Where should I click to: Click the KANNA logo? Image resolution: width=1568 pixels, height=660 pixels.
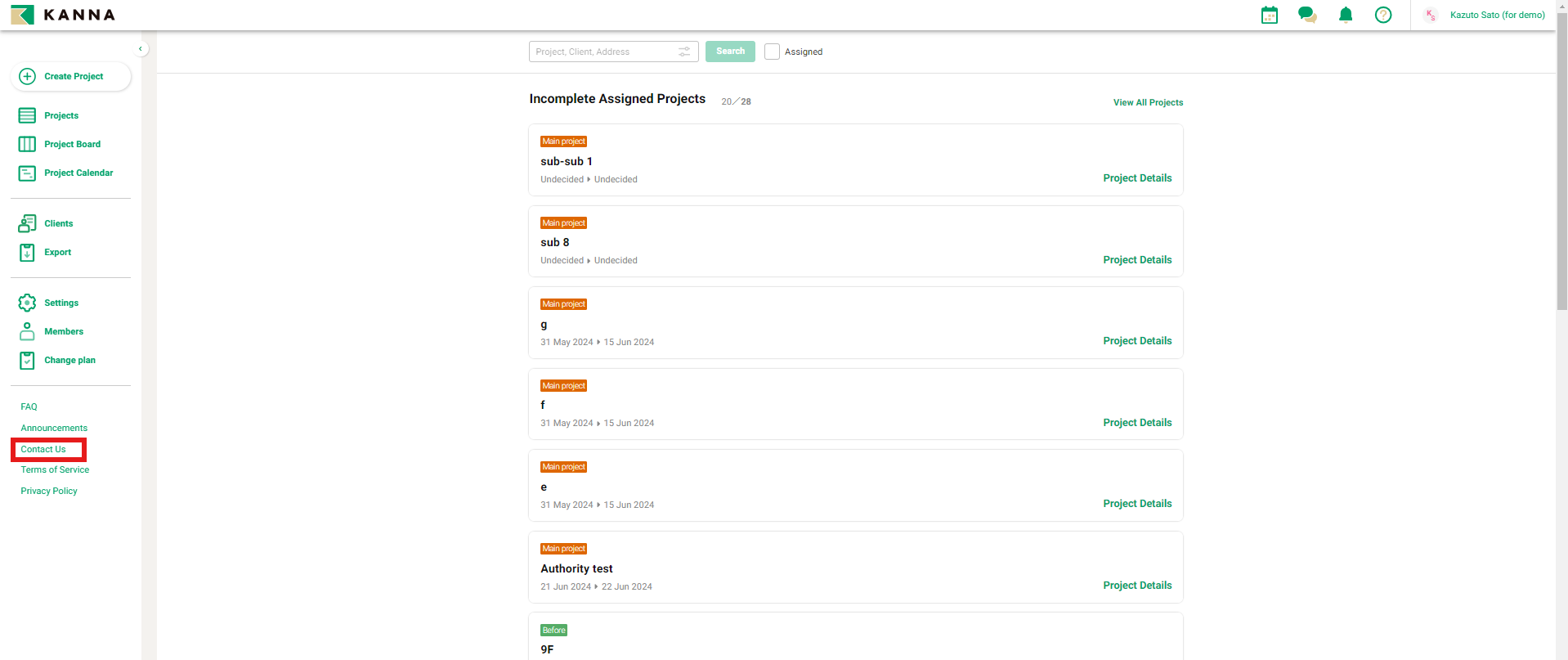pos(63,15)
